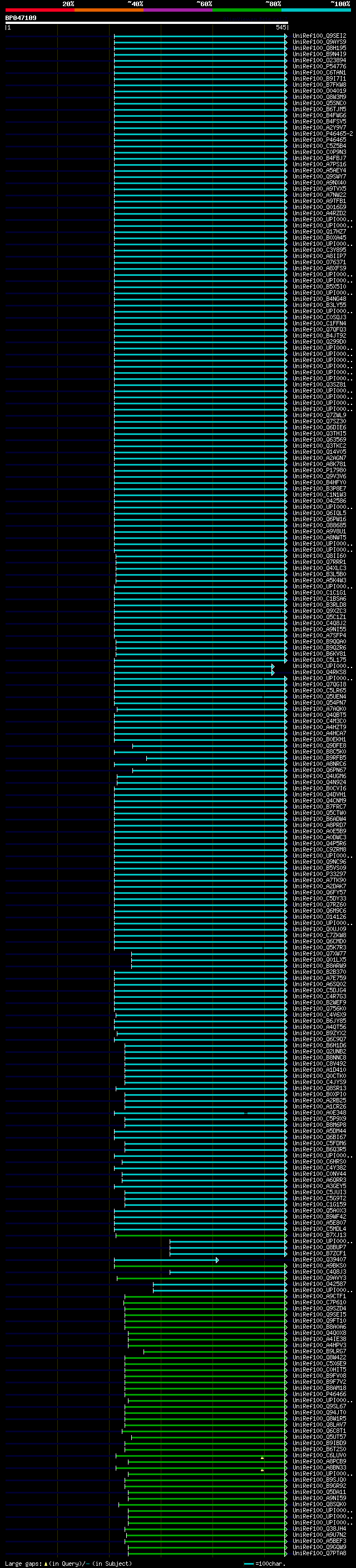Open hit UniRef100_P46465-2
The height and width of the screenshot is (1568, 356).
tap(323, 134)
